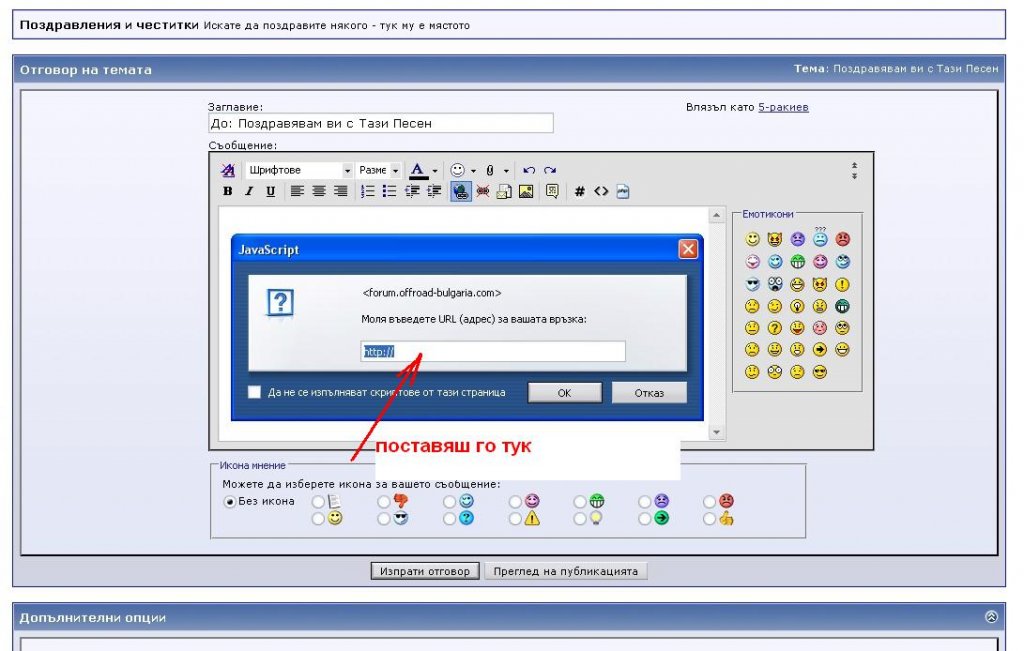Screen dimensions: 1024x651
Task: Select the blue question mark post icon radio
Action: point(449,519)
